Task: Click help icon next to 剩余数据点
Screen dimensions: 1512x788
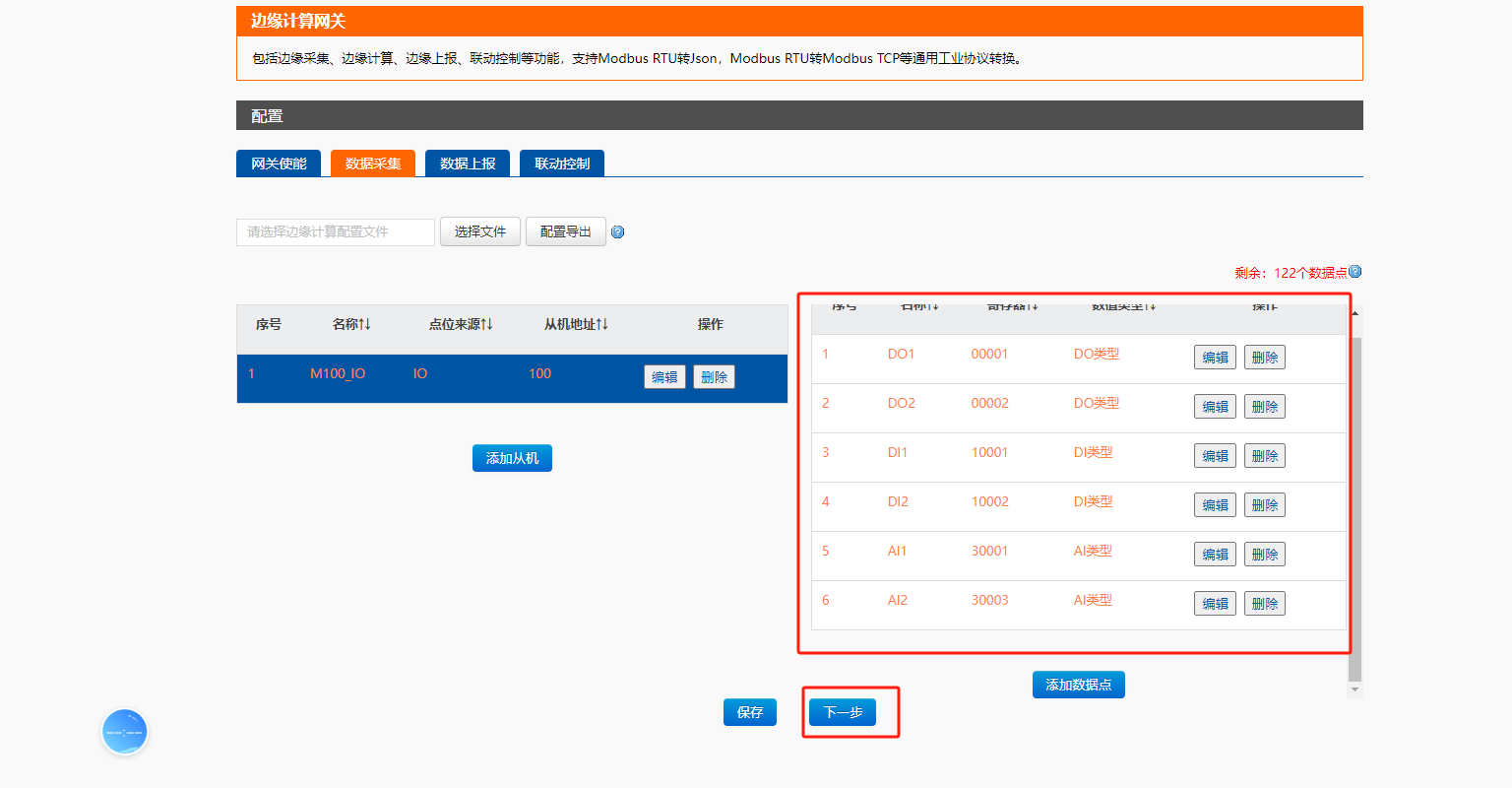Action: pyautogui.click(x=1354, y=272)
